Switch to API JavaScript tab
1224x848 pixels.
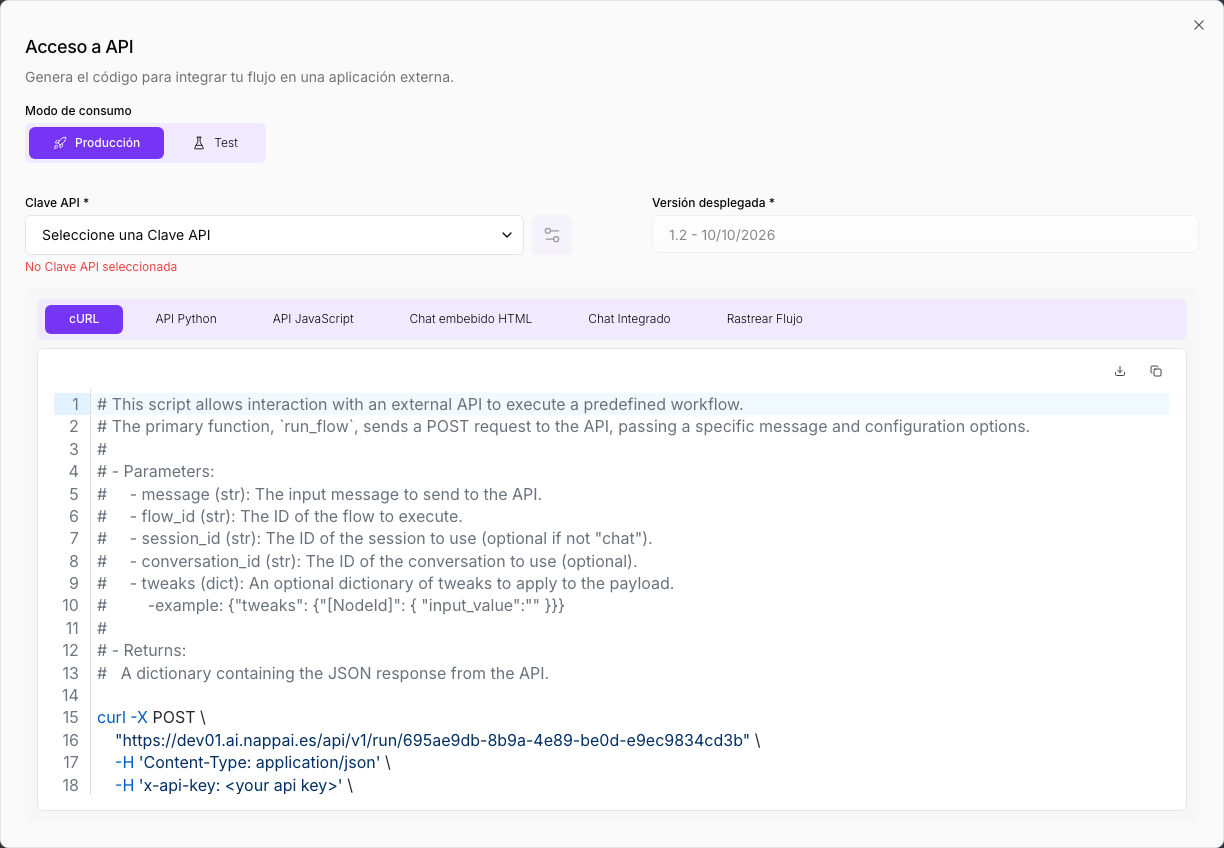pos(313,319)
